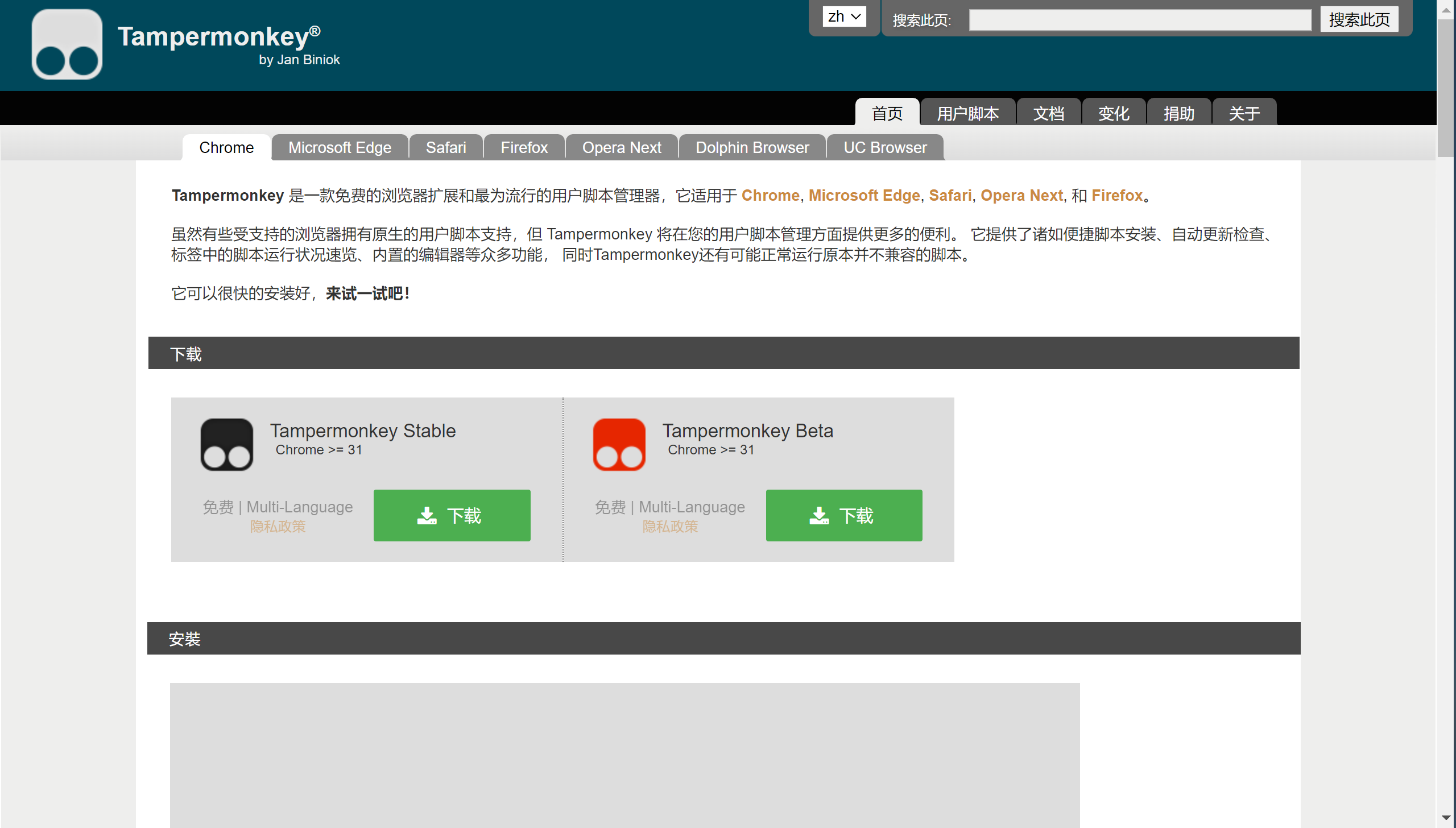The image size is (1456, 828).
Task: Click the scrollbar up arrow
Action: (x=1446, y=10)
